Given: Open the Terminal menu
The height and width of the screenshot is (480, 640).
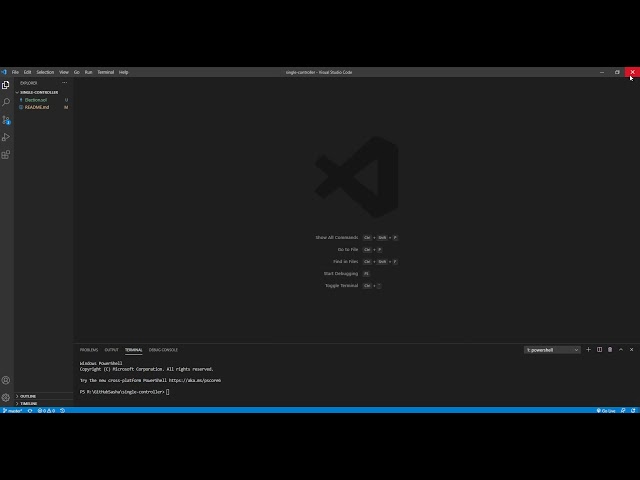Looking at the screenshot, I should click(x=105, y=72).
